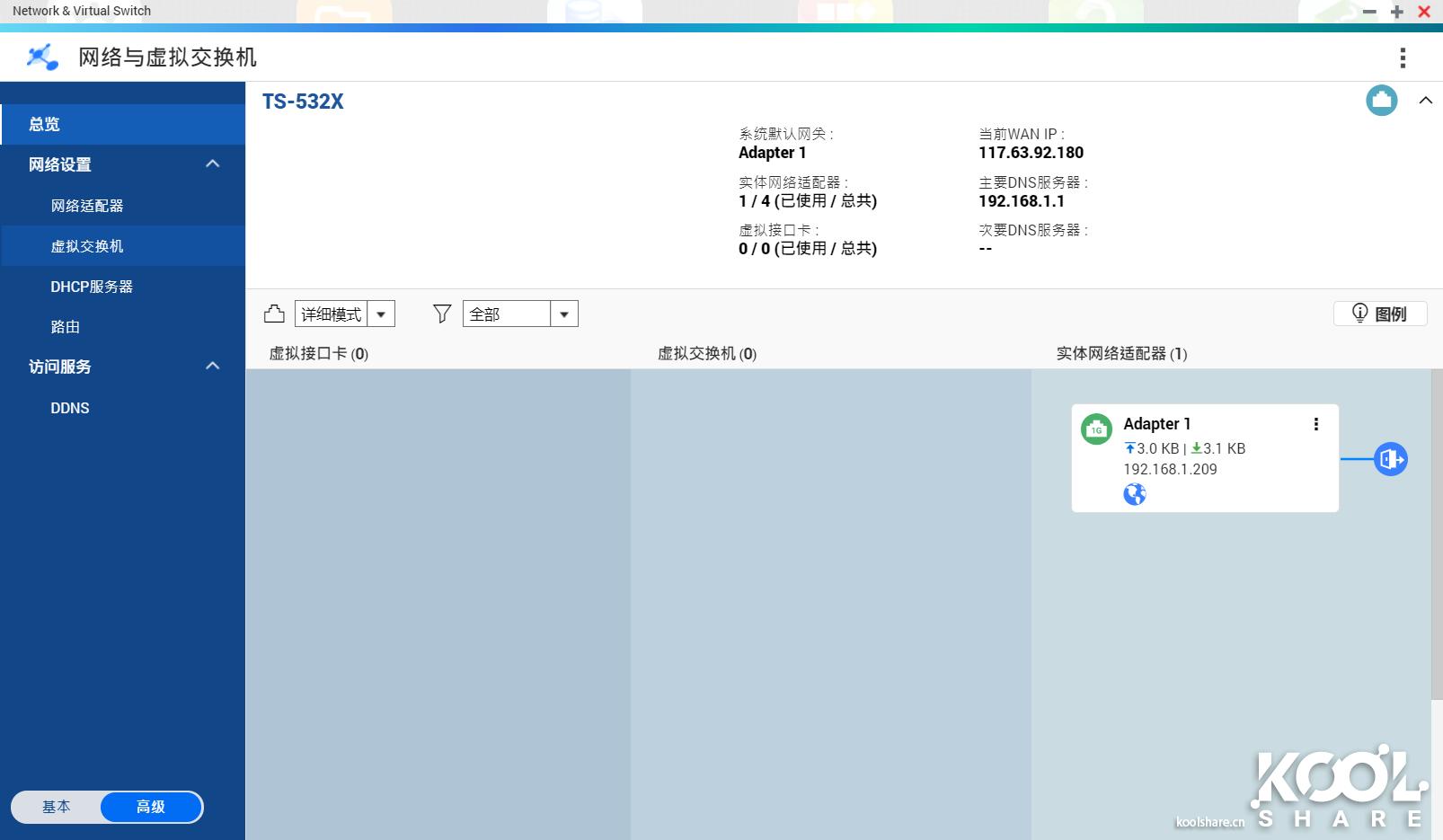Click the globe icon on Adapter 1 card
The image size is (1443, 840).
click(1135, 494)
